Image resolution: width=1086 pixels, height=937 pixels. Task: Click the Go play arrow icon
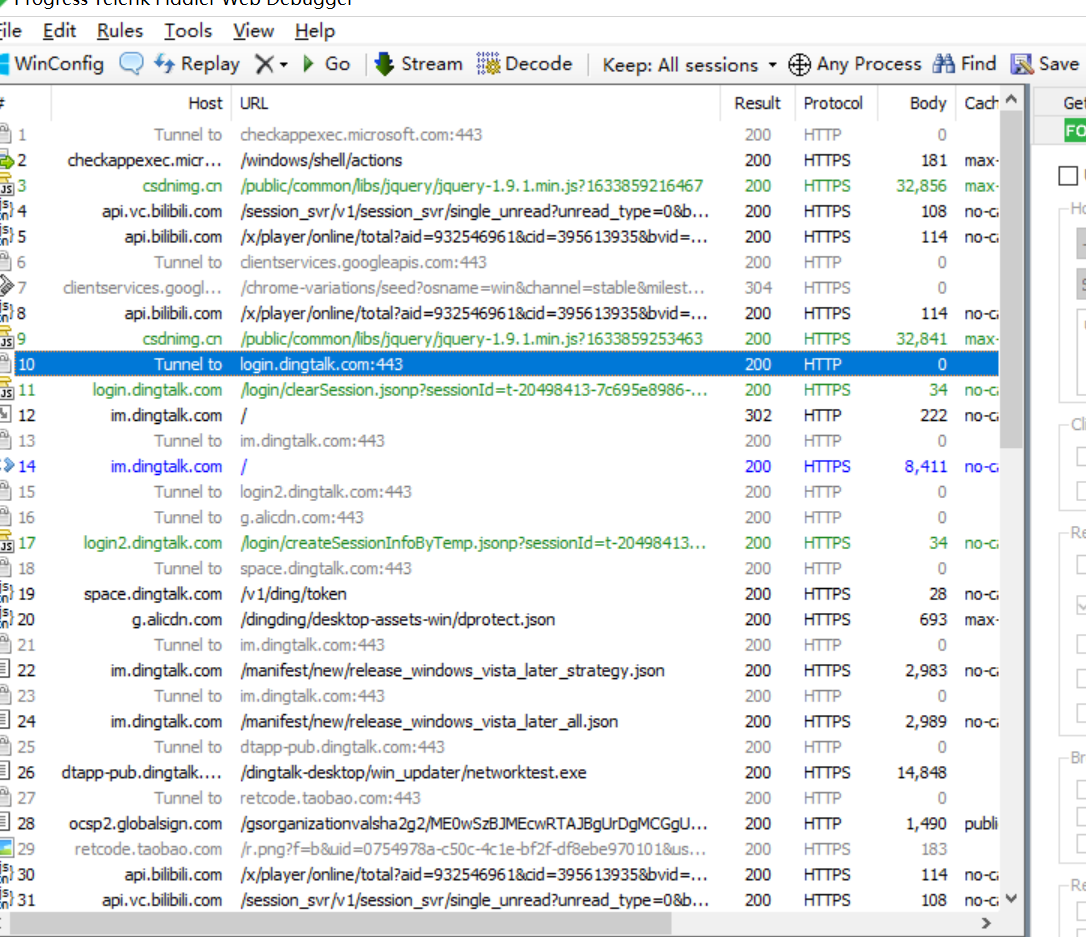[308, 64]
